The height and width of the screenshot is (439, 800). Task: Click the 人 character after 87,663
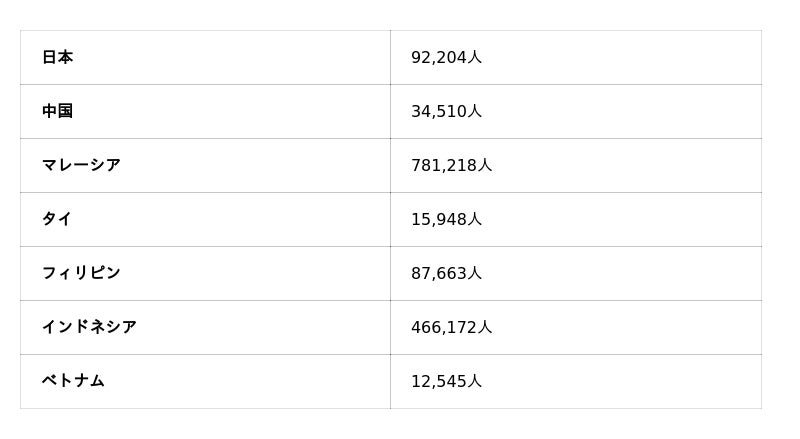(x=475, y=274)
